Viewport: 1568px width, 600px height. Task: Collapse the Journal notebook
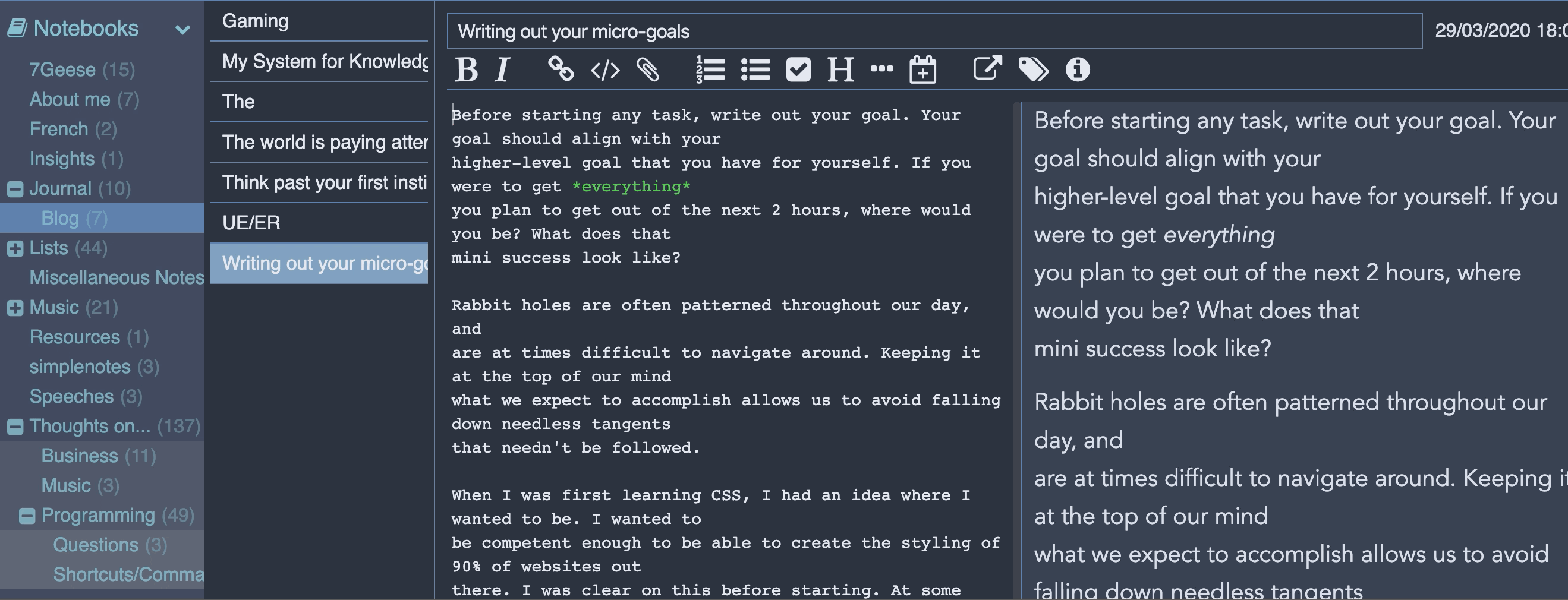(15, 189)
